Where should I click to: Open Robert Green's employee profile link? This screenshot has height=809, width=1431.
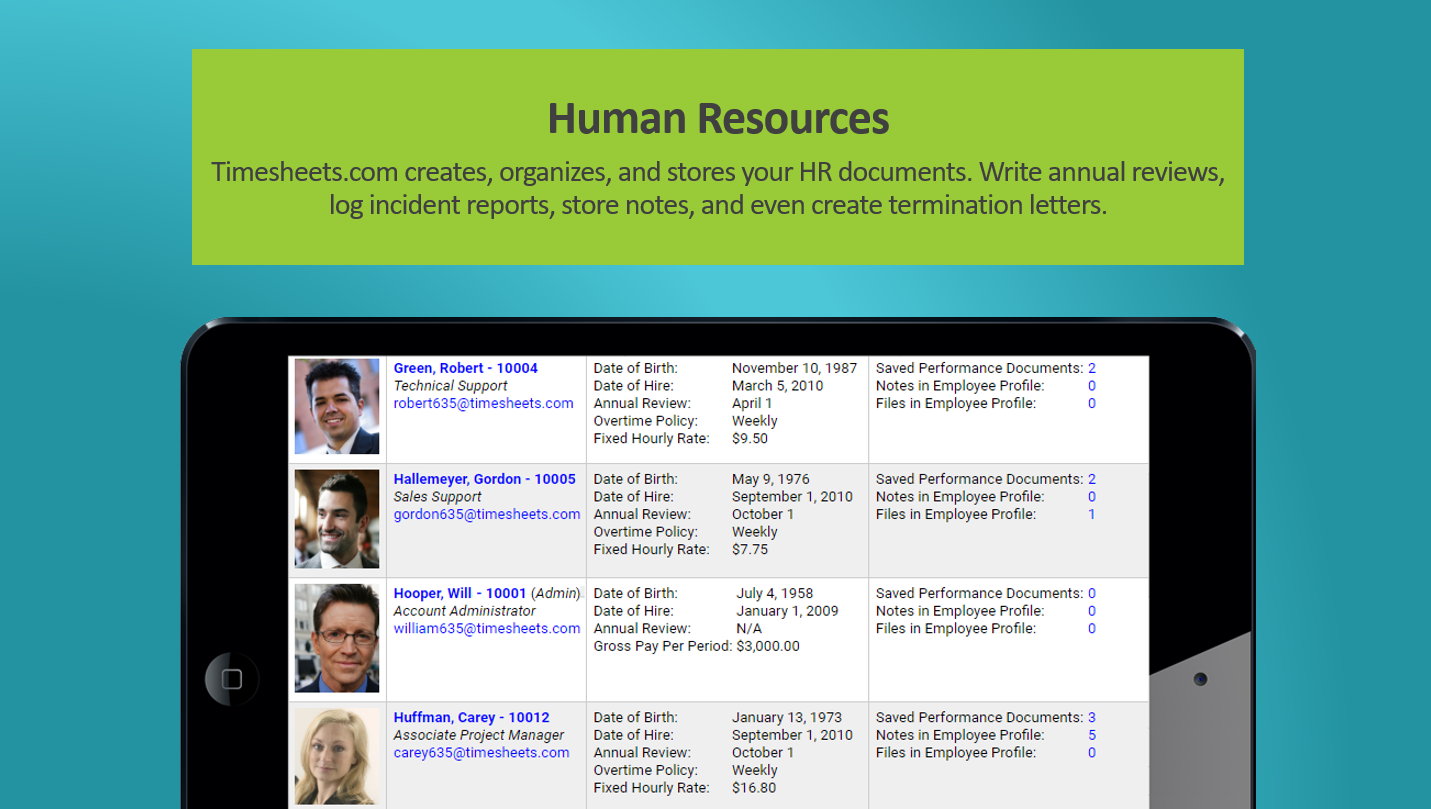[464, 367]
